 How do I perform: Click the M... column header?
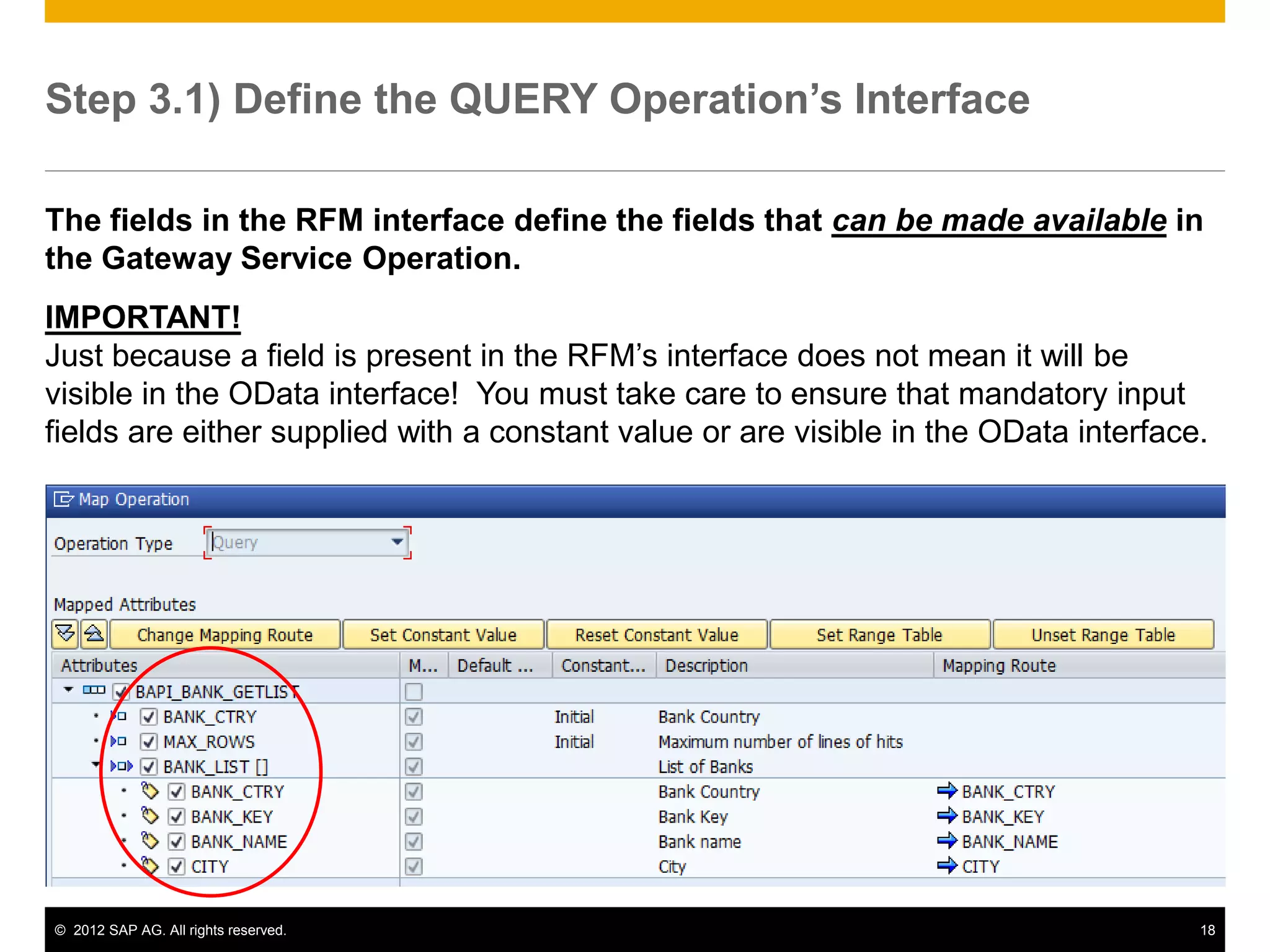424,665
